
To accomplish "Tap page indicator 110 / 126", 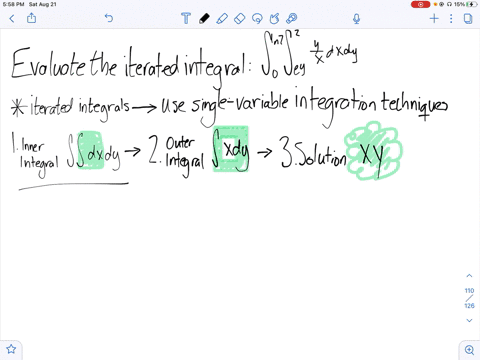I will pyautogui.click(x=469, y=298).
